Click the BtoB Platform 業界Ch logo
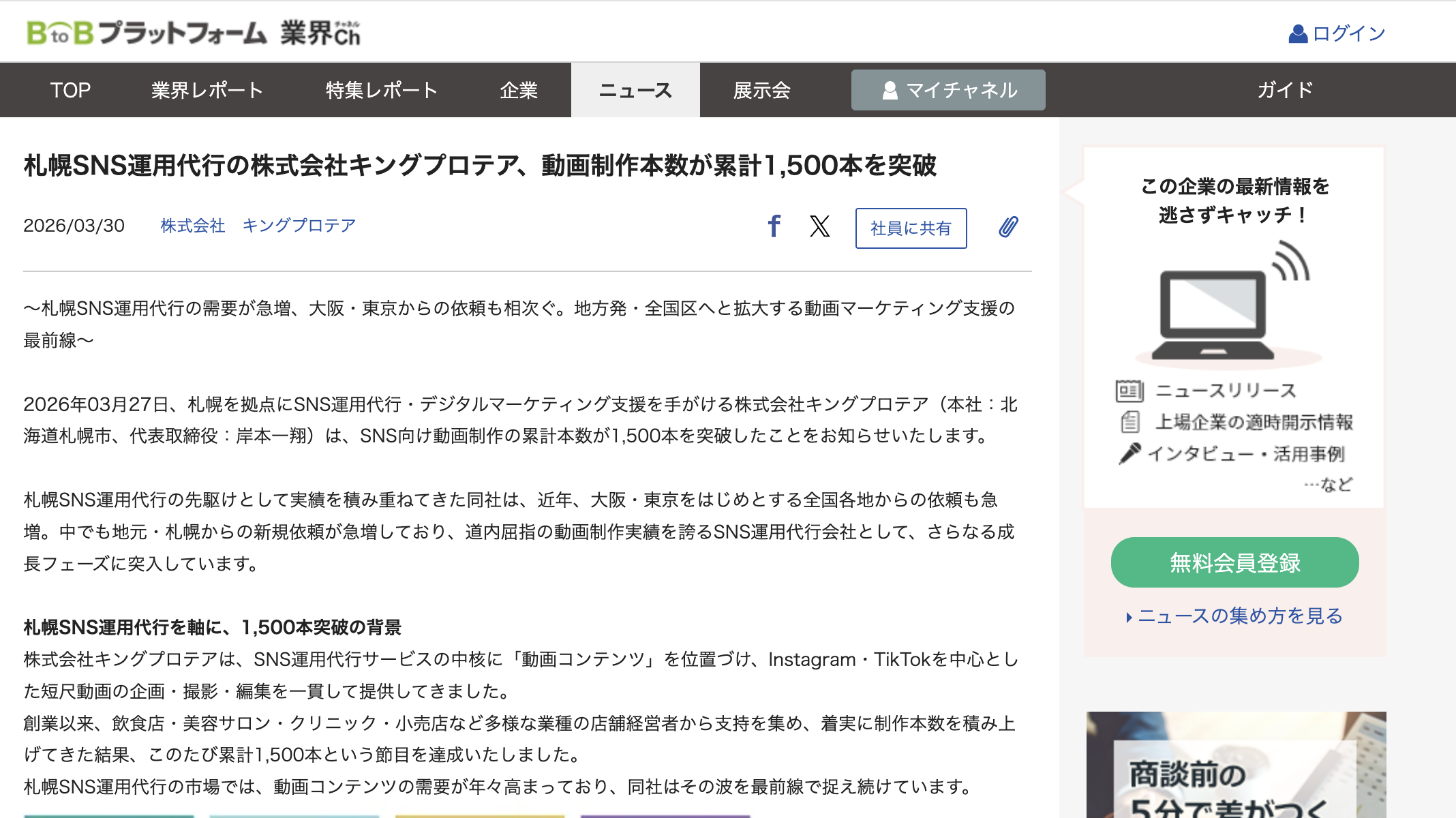This screenshot has height=818, width=1456. tap(194, 33)
